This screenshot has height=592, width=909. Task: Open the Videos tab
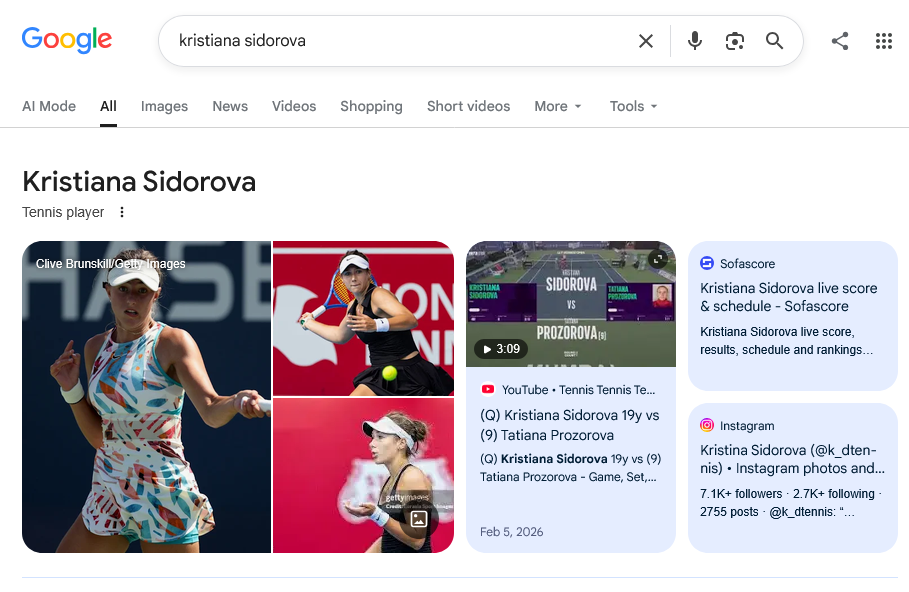tap(294, 106)
